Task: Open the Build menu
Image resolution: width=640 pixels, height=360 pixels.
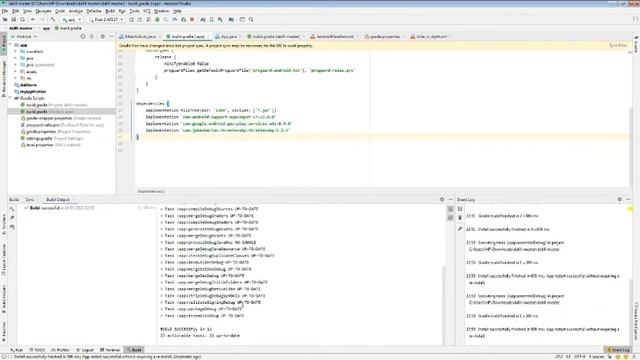Action: pyautogui.click(x=110, y=11)
